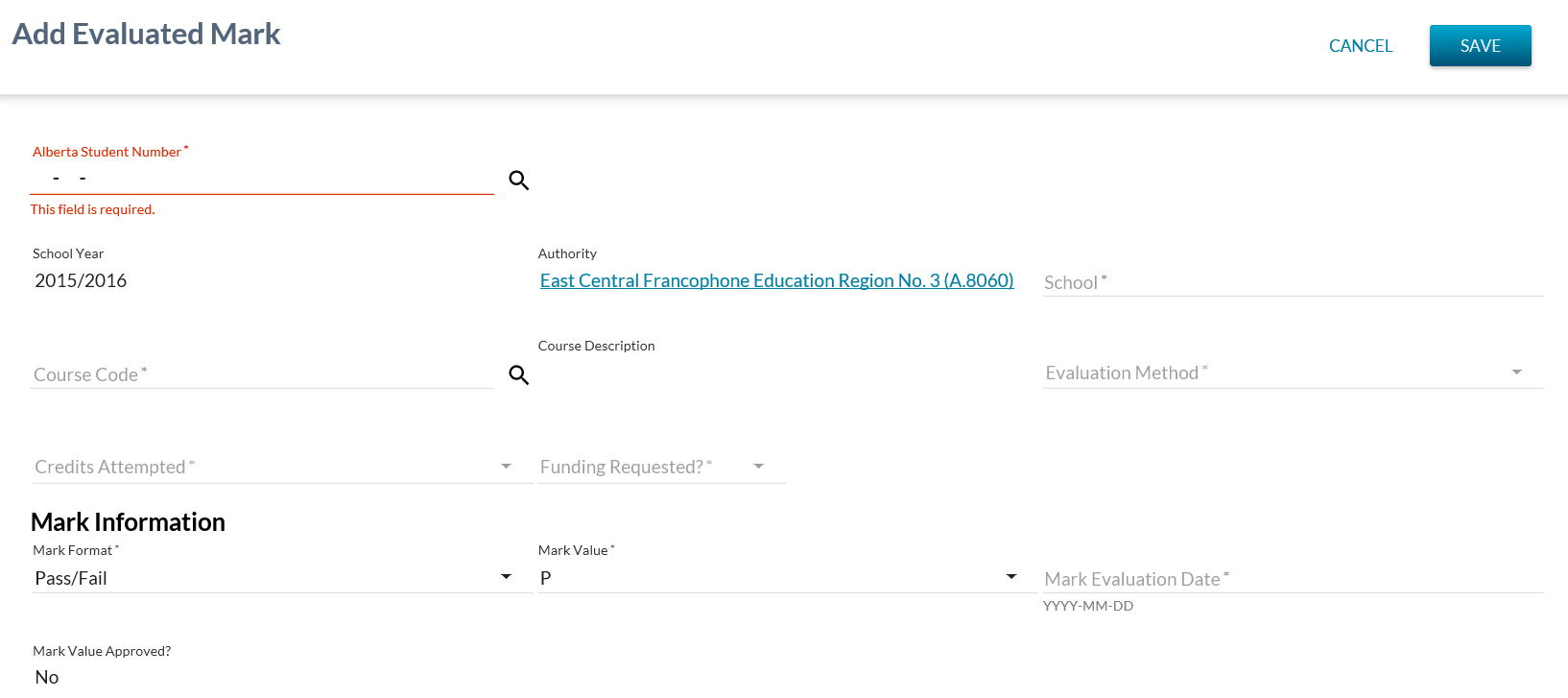The height and width of the screenshot is (698, 1568).
Task: Click the YYYY-MM-DD date format hint
Action: pos(1088,606)
